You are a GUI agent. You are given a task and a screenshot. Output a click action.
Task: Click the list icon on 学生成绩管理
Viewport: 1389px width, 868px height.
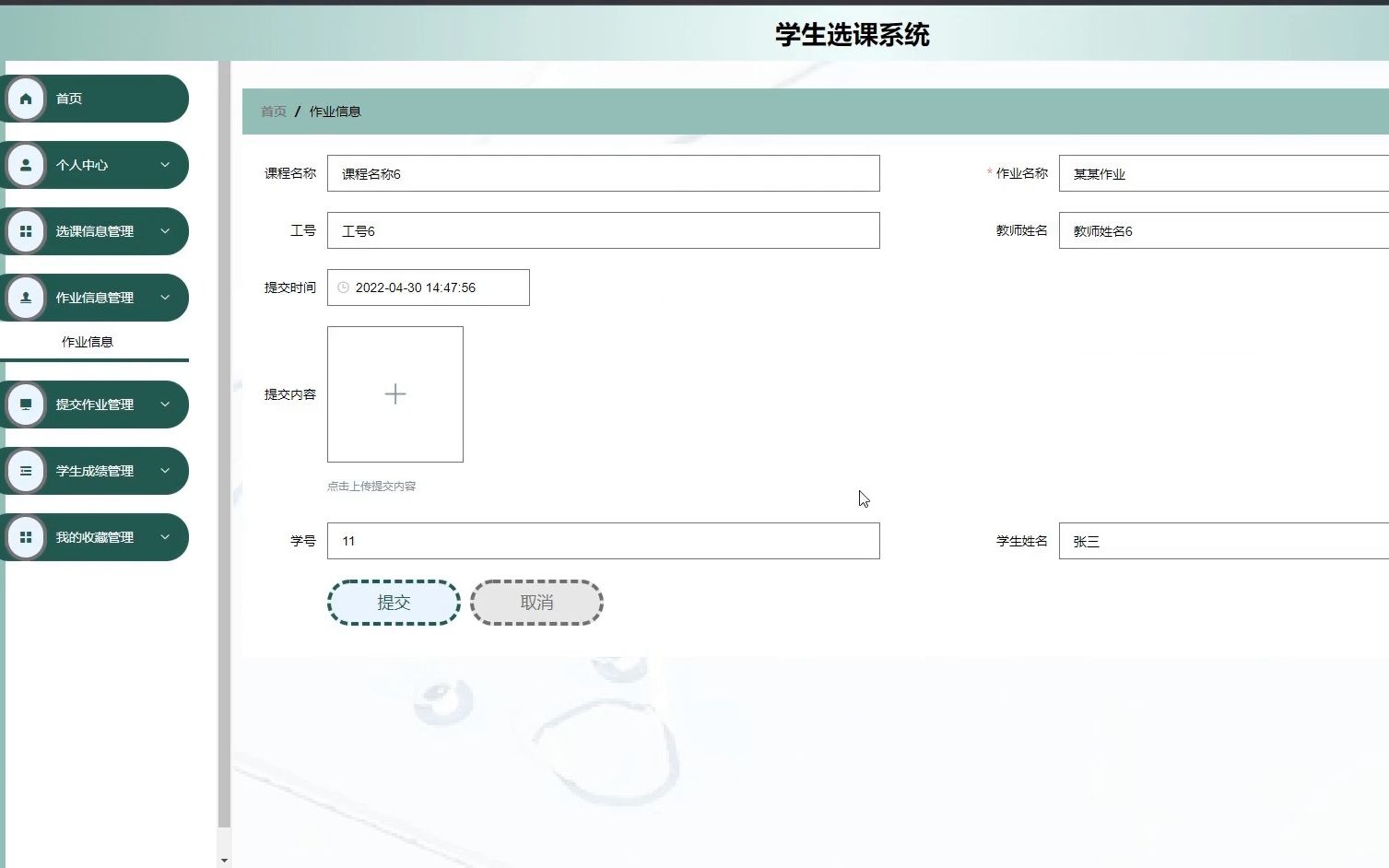coord(25,470)
